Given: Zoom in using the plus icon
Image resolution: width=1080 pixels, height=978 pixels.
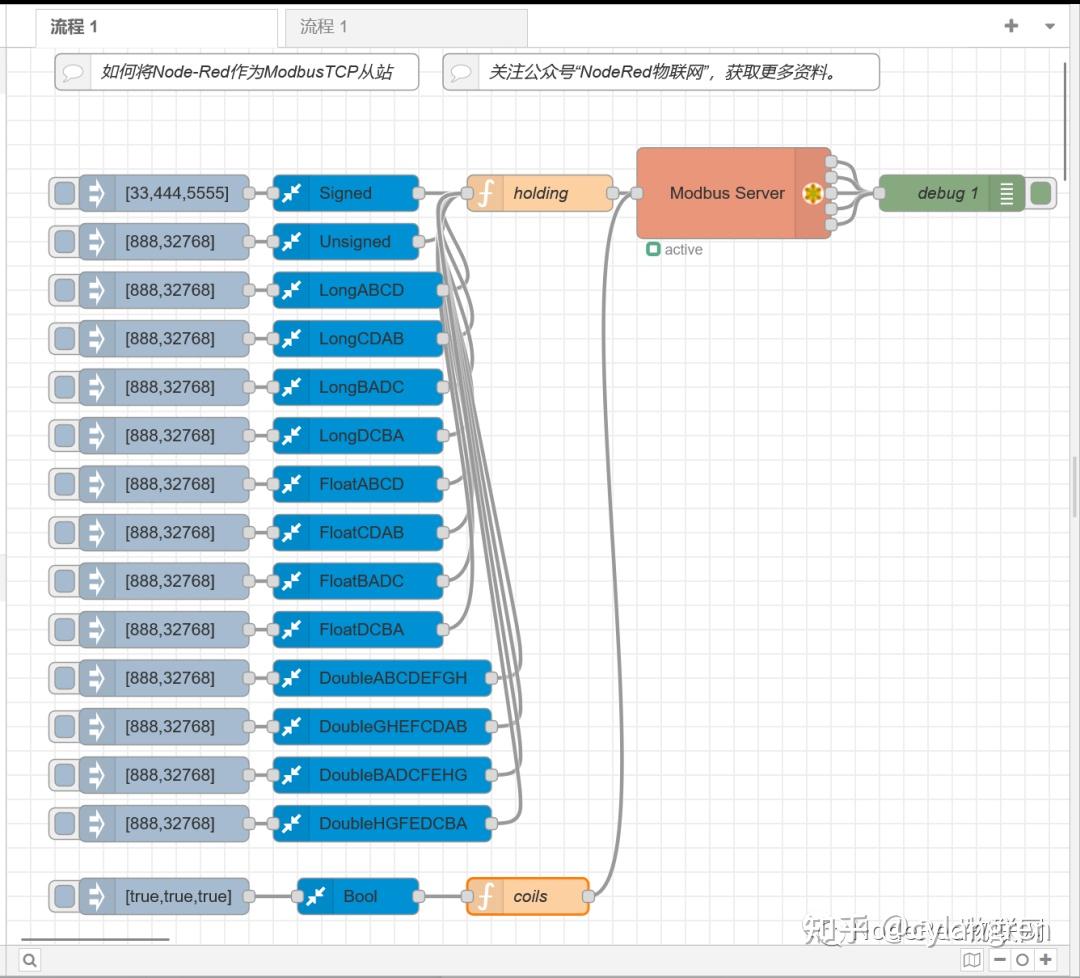Looking at the screenshot, I should (1045, 959).
